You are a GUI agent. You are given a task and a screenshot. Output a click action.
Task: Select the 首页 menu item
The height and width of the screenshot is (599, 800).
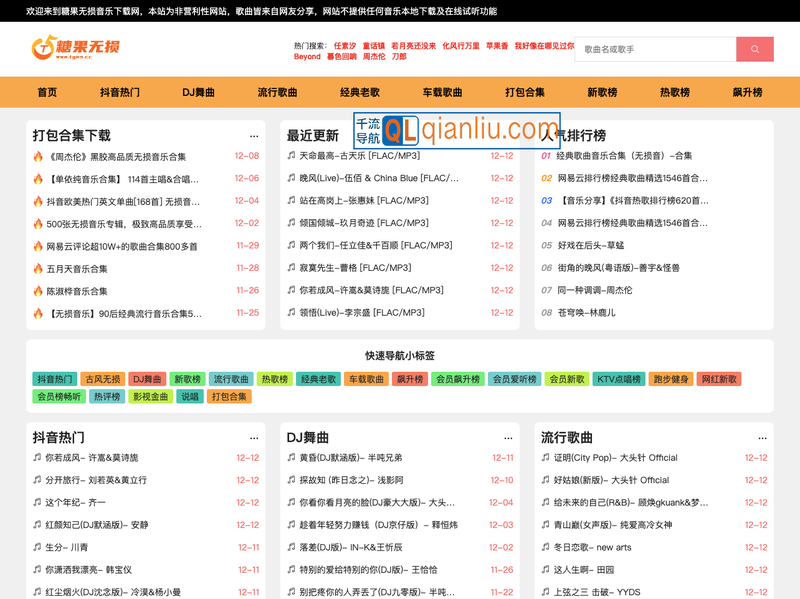pos(46,91)
